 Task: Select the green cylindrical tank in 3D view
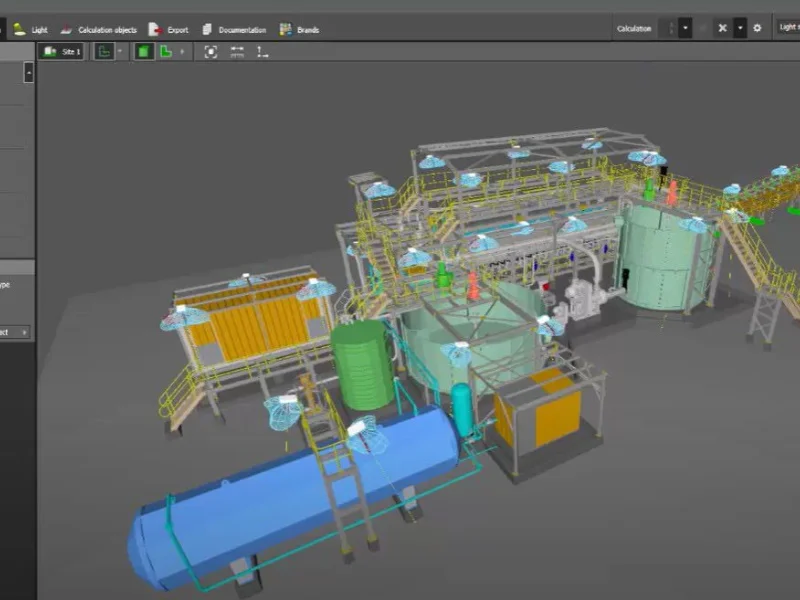[363, 364]
